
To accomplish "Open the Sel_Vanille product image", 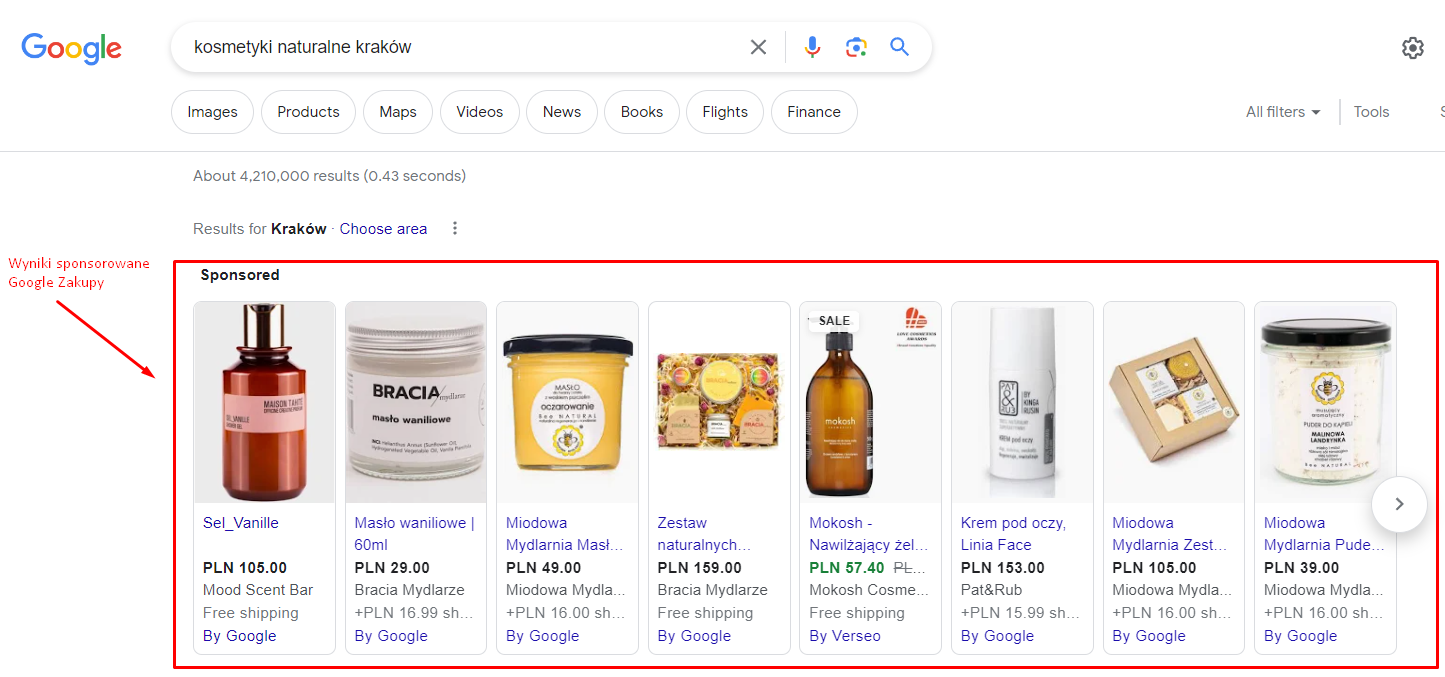I will 265,402.
